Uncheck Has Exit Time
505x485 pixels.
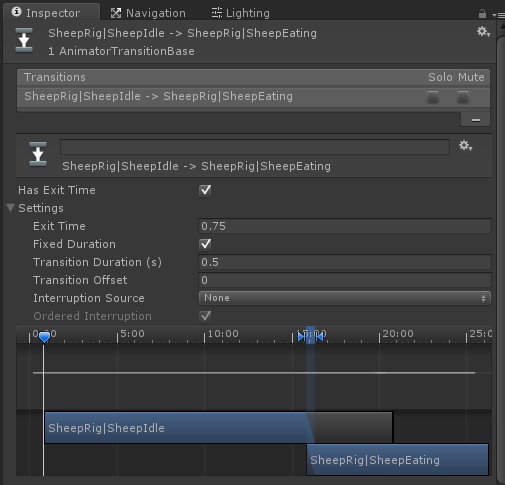pyautogui.click(x=205, y=190)
